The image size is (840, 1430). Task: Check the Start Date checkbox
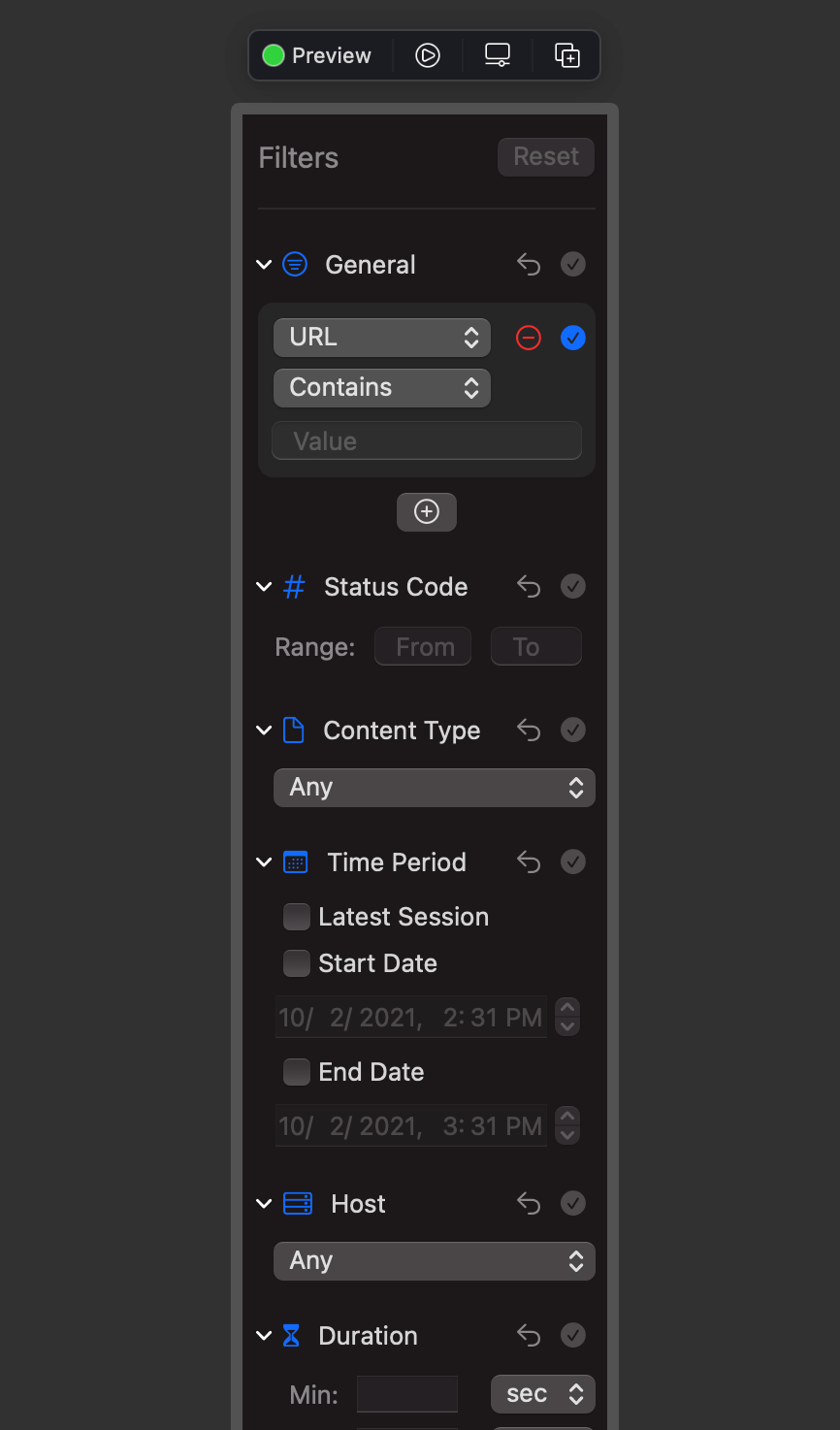[297, 963]
